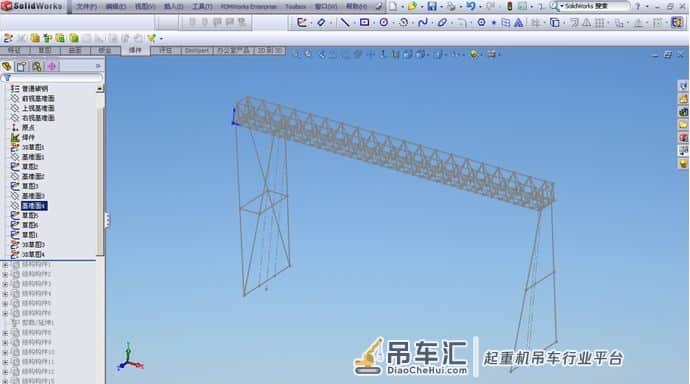Image resolution: width=690 pixels, height=384 pixels.
Task: Select the Point sketch tool
Action: tap(494, 22)
